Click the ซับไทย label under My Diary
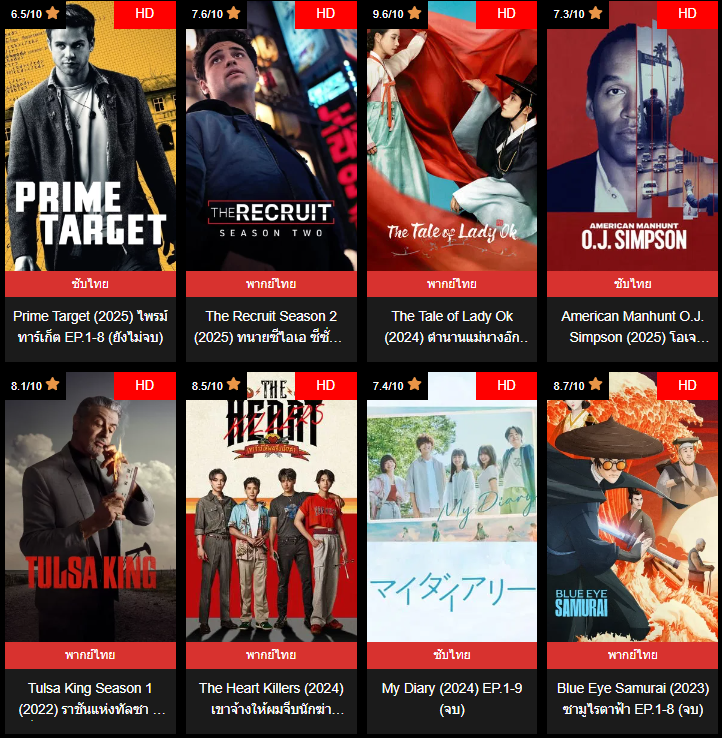722x738 pixels. click(452, 655)
